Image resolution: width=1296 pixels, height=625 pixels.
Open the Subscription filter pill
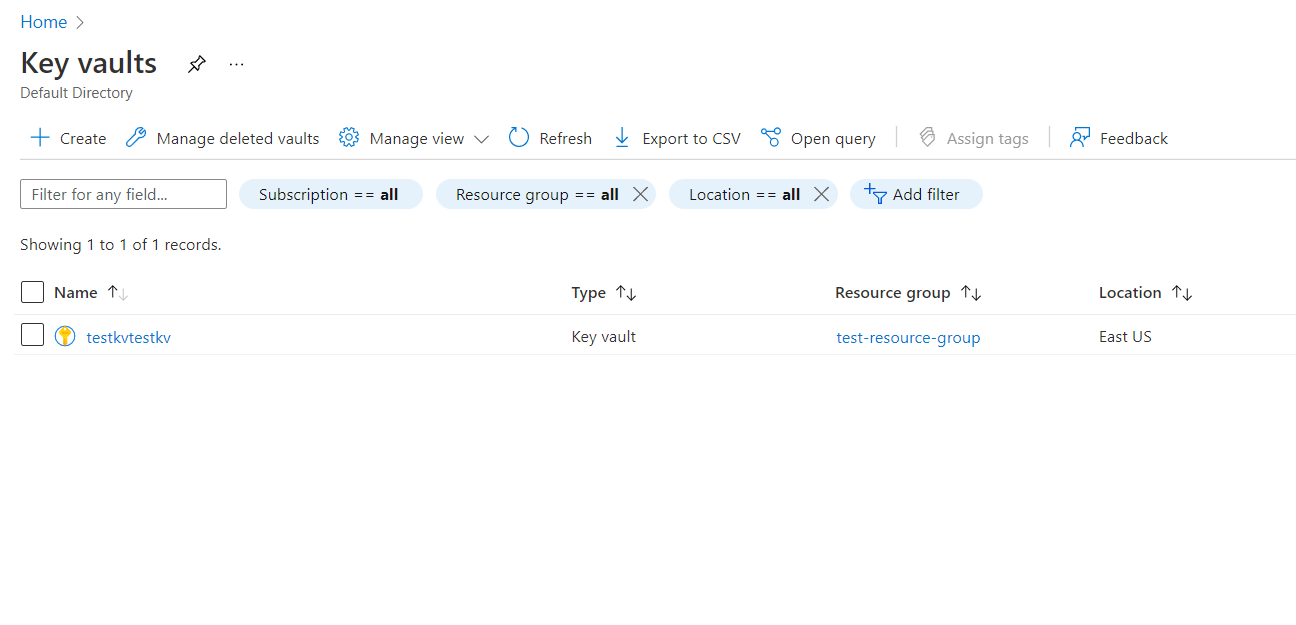[329, 194]
